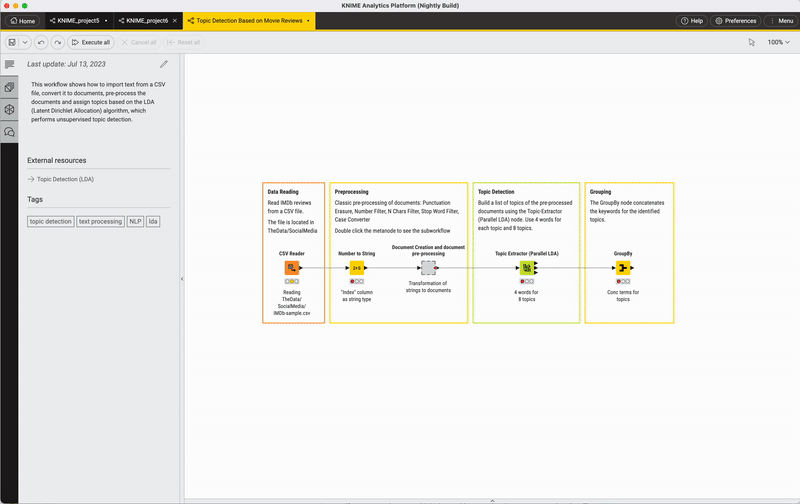Open Preferences
800x504 pixels.
[x=736, y=21]
